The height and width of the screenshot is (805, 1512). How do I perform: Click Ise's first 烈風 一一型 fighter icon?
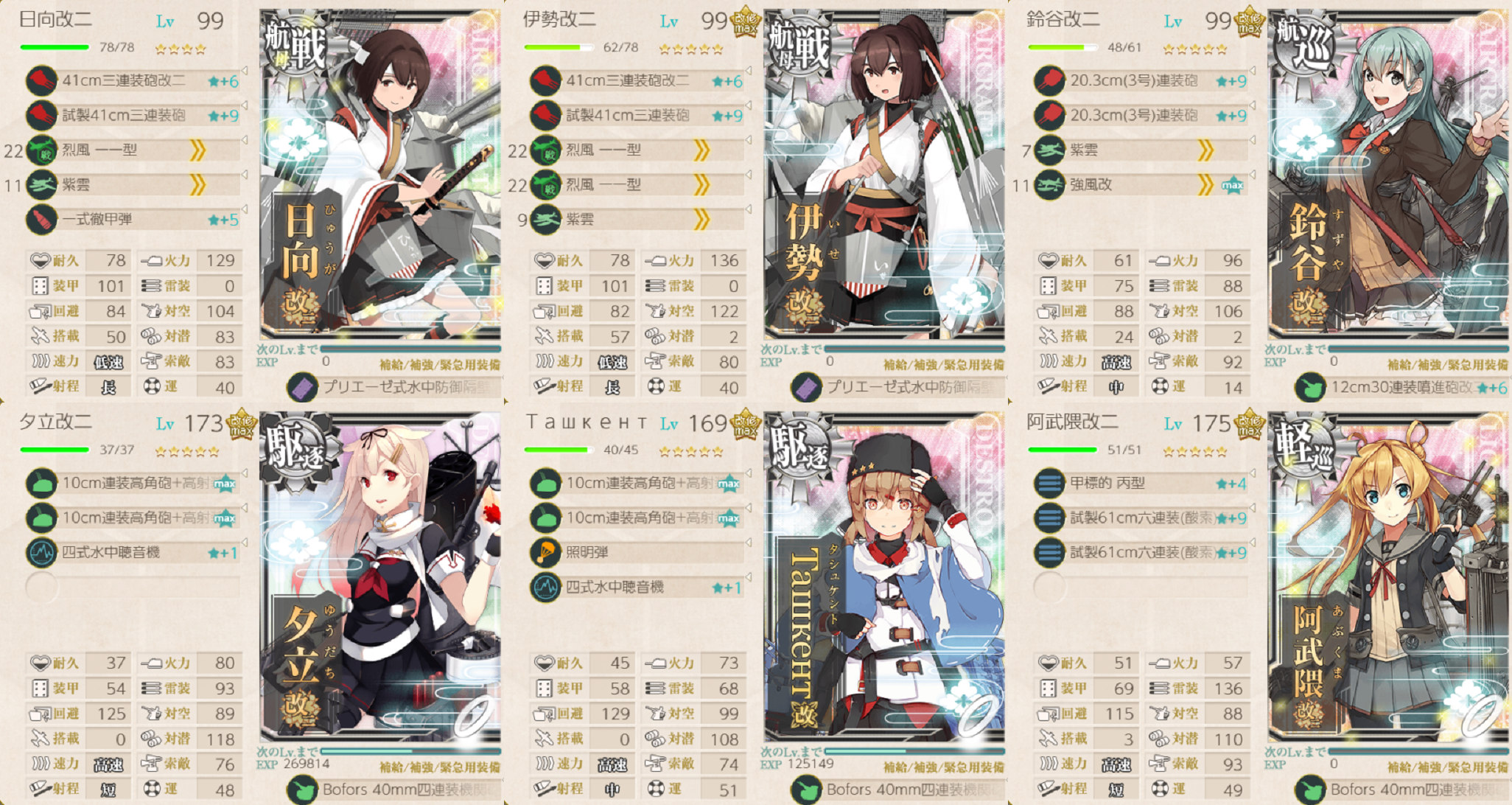coord(545,150)
